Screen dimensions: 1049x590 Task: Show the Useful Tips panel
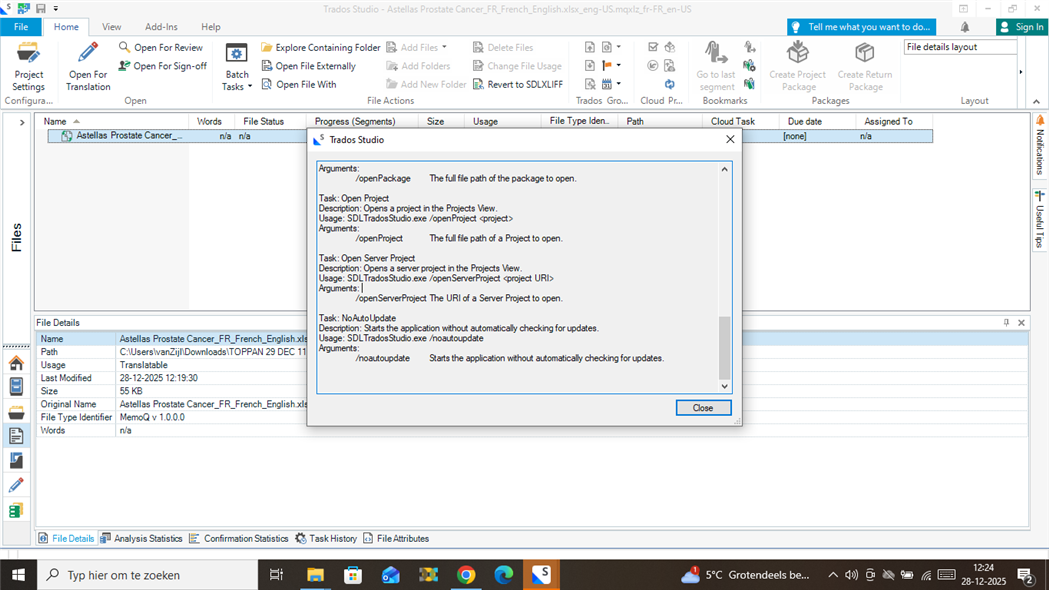click(1040, 215)
